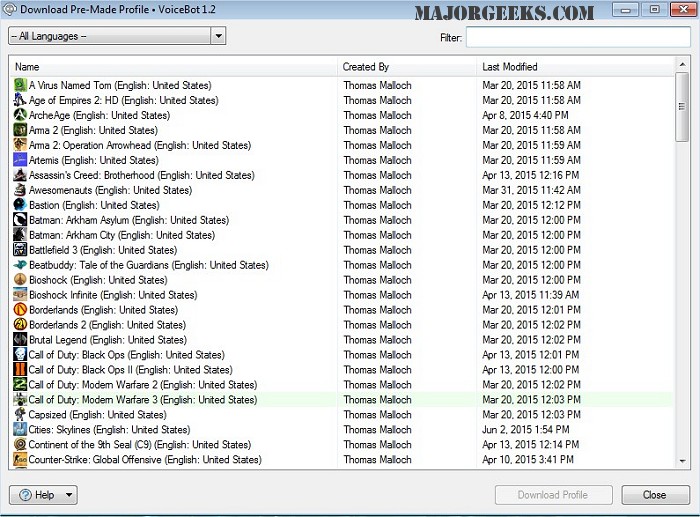Click the Arma 2 profile icon
Screen dimensions: 700x517
pyautogui.click(x=20, y=130)
